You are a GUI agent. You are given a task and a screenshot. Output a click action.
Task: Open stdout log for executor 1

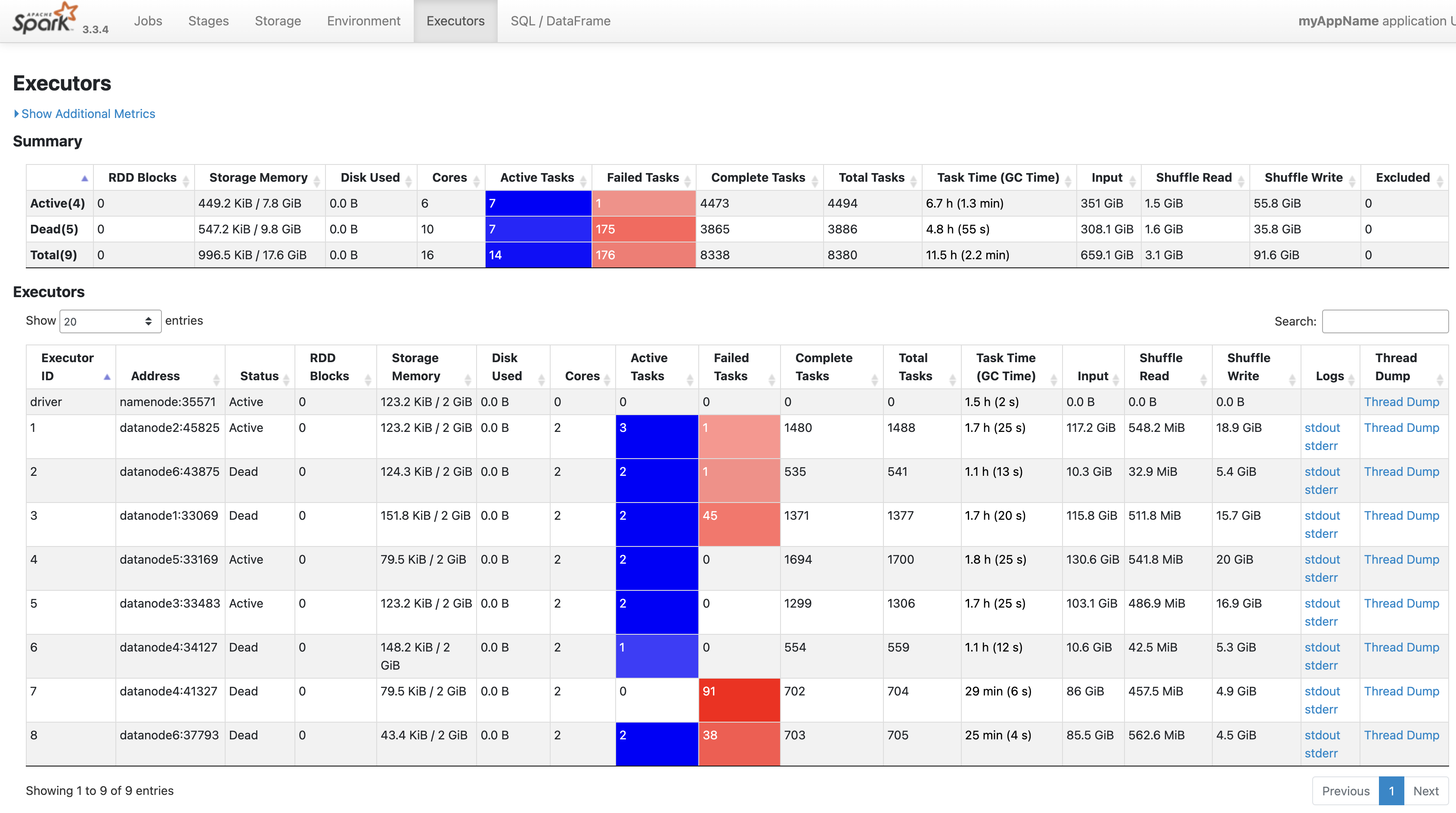coord(1322,428)
